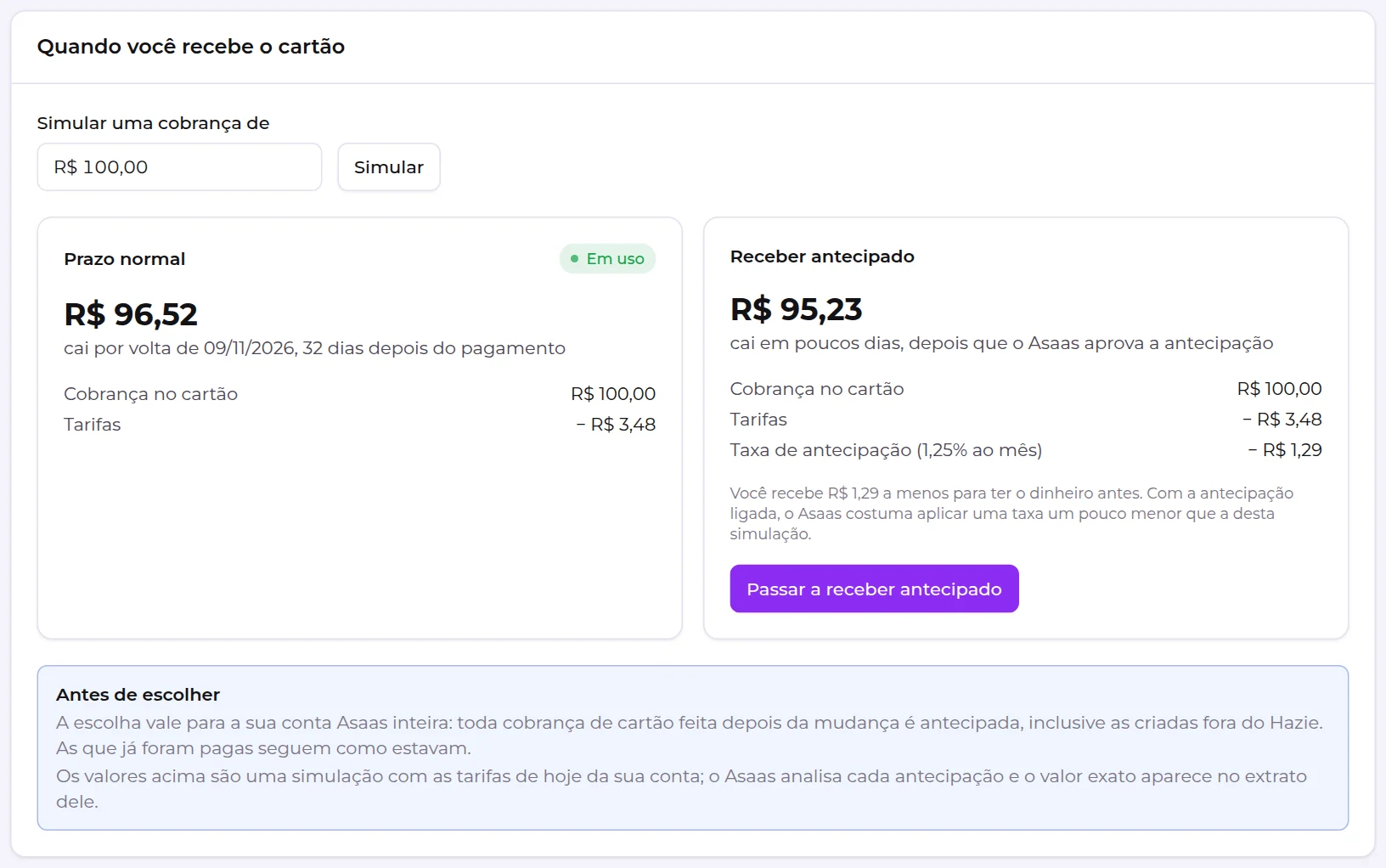This screenshot has width=1386, height=868.
Task: Click − R$ 3,48 in Receber antecipado card
Action: (1282, 420)
